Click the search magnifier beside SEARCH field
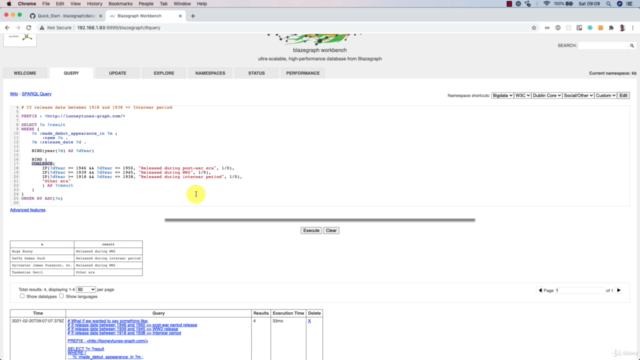This screenshot has height=360, width=640. [x=632, y=46]
